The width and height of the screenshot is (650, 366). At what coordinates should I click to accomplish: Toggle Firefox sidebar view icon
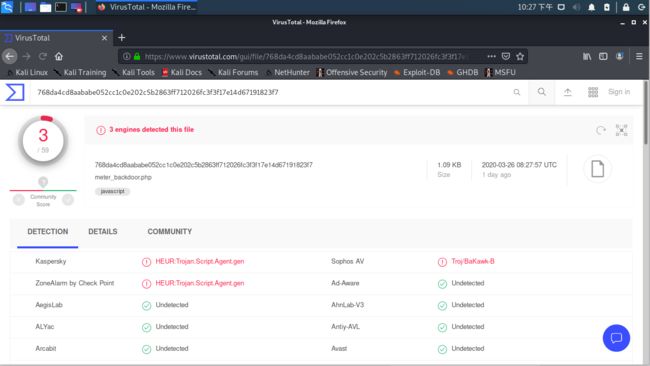coord(603,56)
